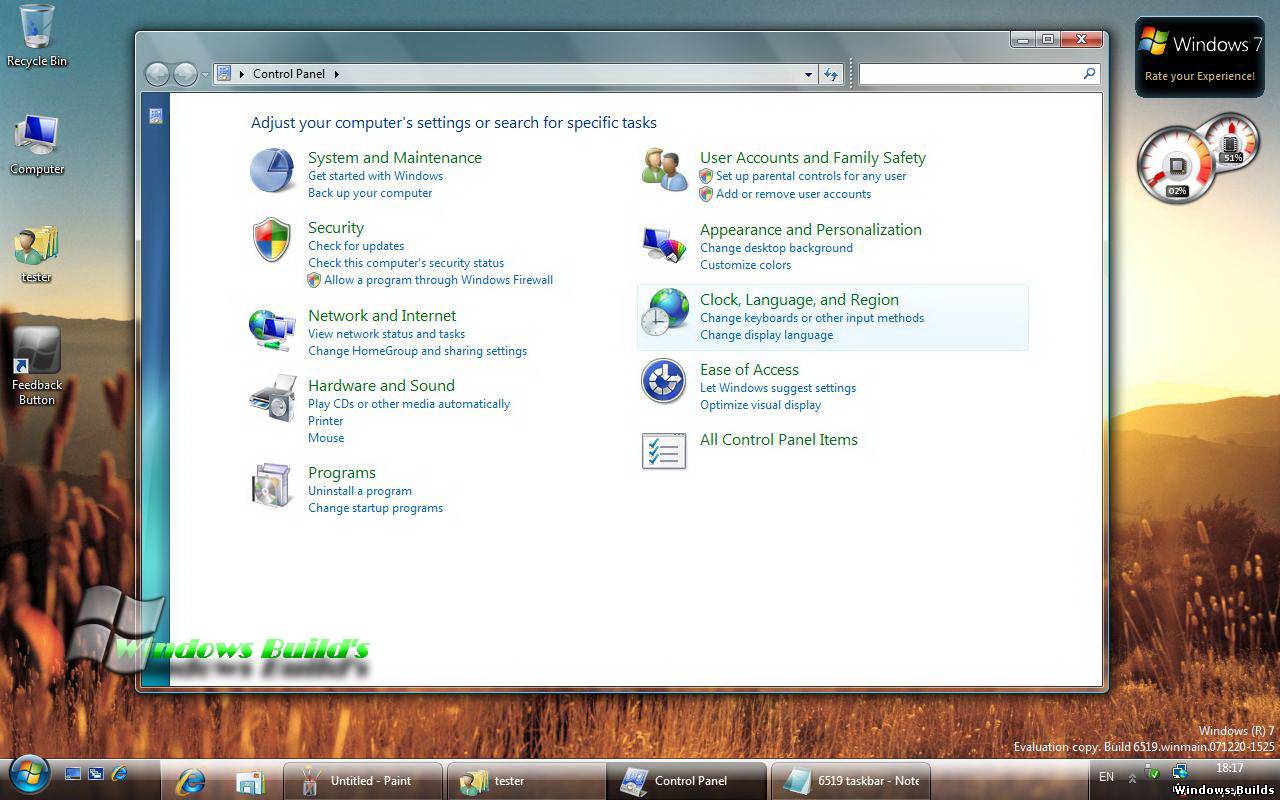Click Set up parental controls for any user
The height and width of the screenshot is (800, 1280).
click(811, 176)
